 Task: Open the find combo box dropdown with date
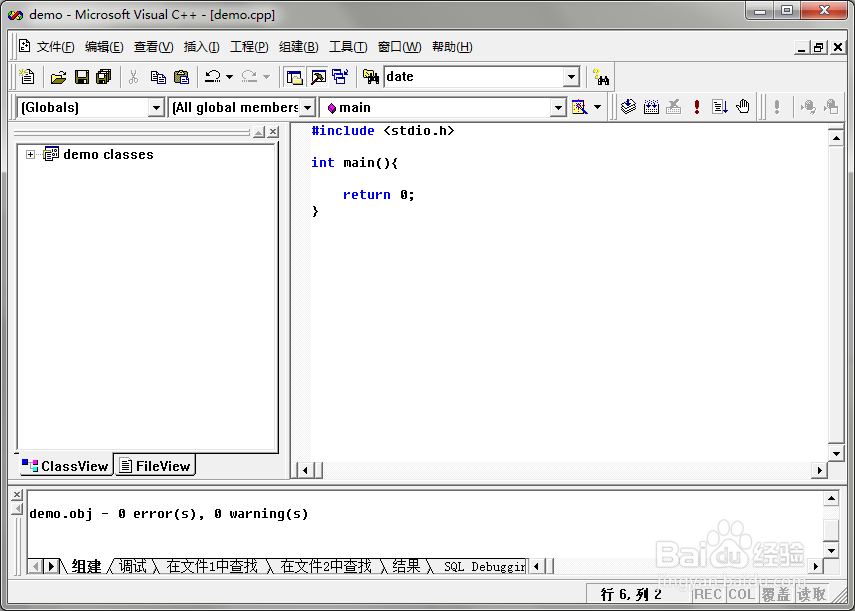pos(571,77)
